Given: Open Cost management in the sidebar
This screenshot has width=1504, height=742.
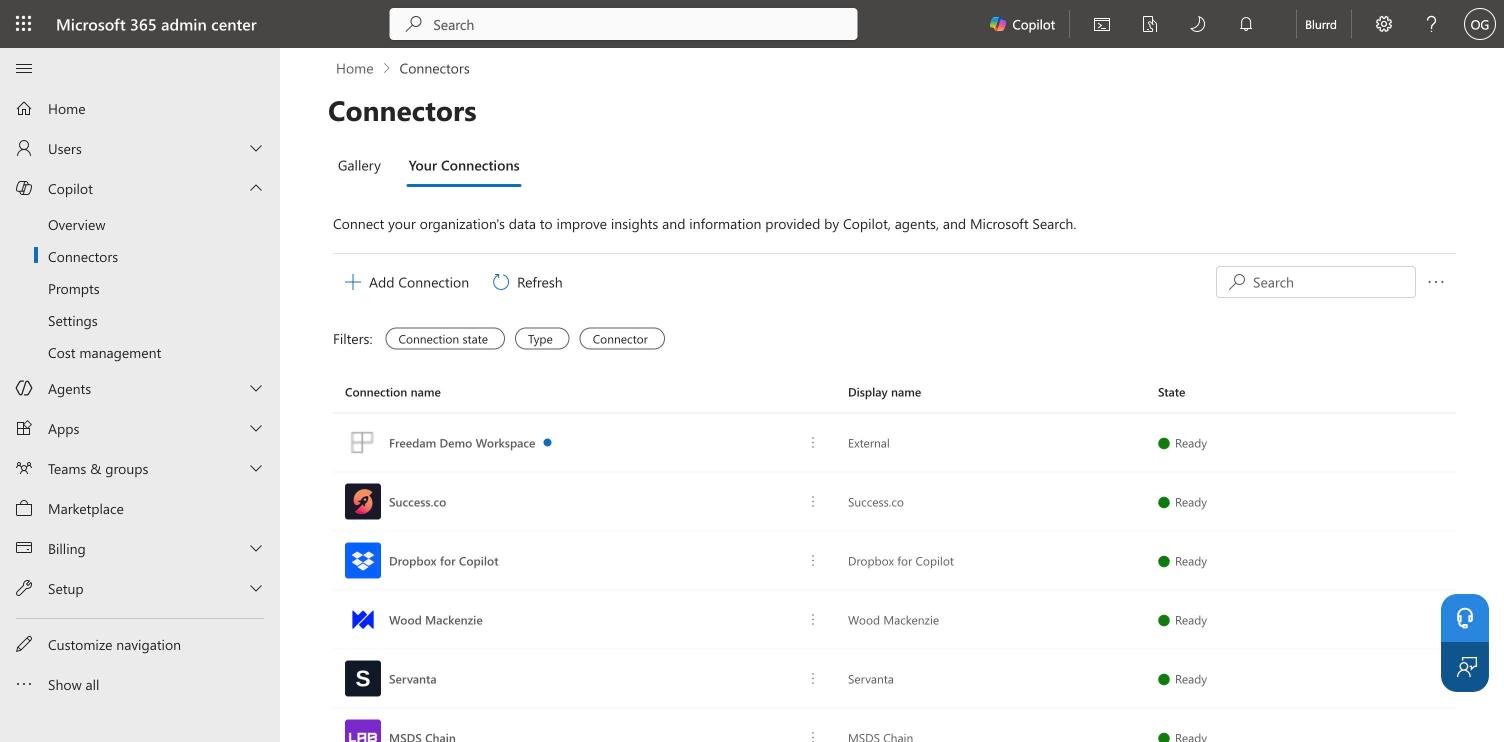Looking at the screenshot, I should coord(104,353).
